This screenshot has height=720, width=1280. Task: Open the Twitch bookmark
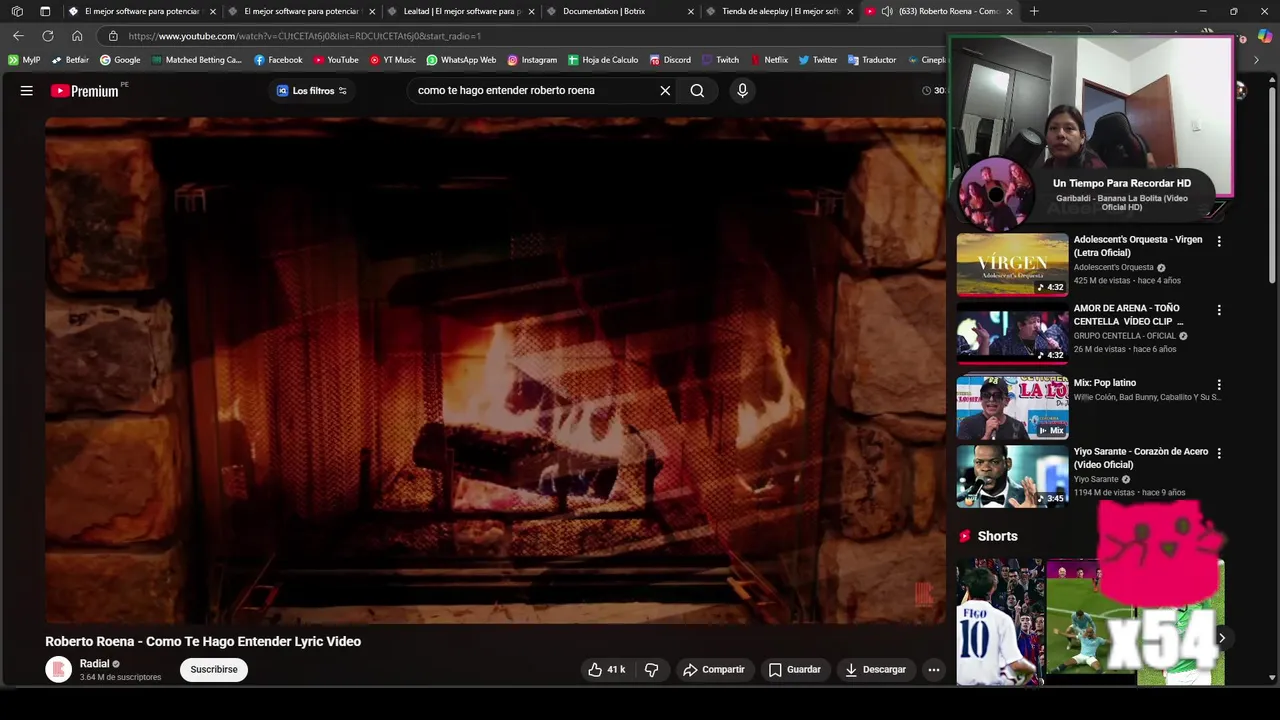tap(720, 60)
